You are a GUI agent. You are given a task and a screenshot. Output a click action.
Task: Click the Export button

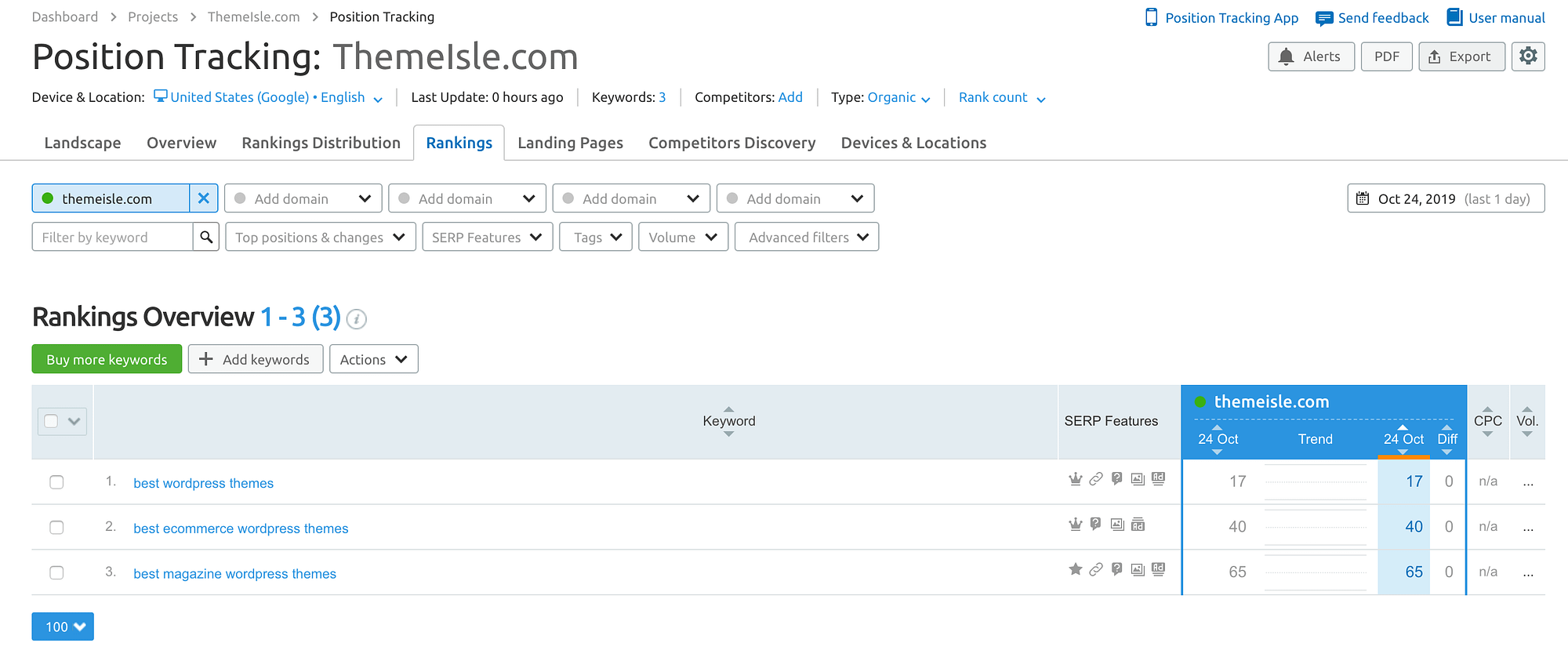(x=1461, y=56)
